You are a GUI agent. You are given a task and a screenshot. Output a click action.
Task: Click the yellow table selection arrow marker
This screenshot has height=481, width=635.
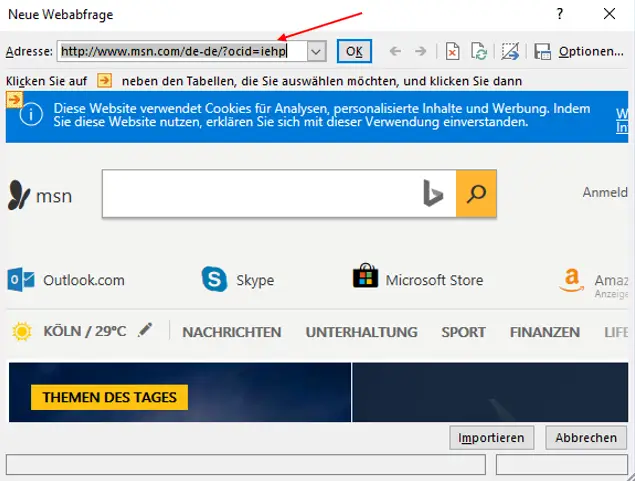tap(14, 99)
